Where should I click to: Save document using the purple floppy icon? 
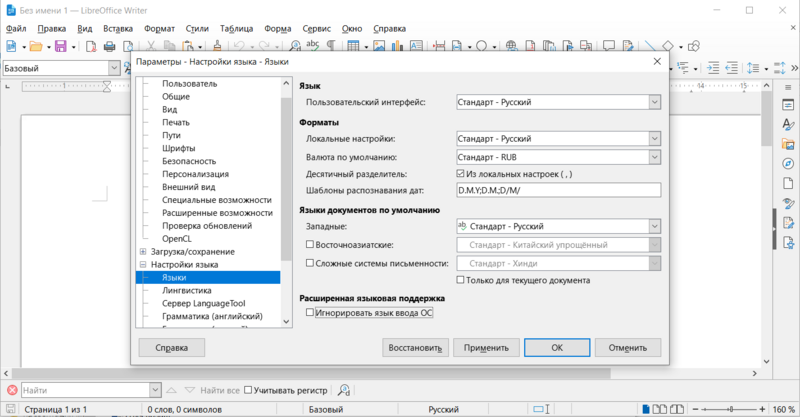[x=61, y=46]
